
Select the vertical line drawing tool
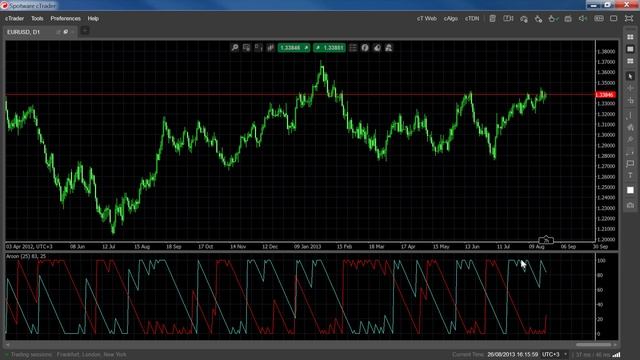click(x=630, y=116)
